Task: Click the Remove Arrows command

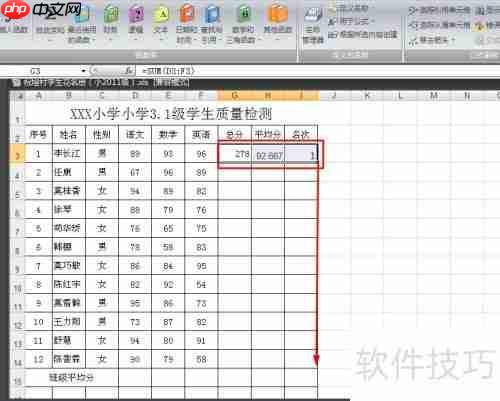Action: 433,40
